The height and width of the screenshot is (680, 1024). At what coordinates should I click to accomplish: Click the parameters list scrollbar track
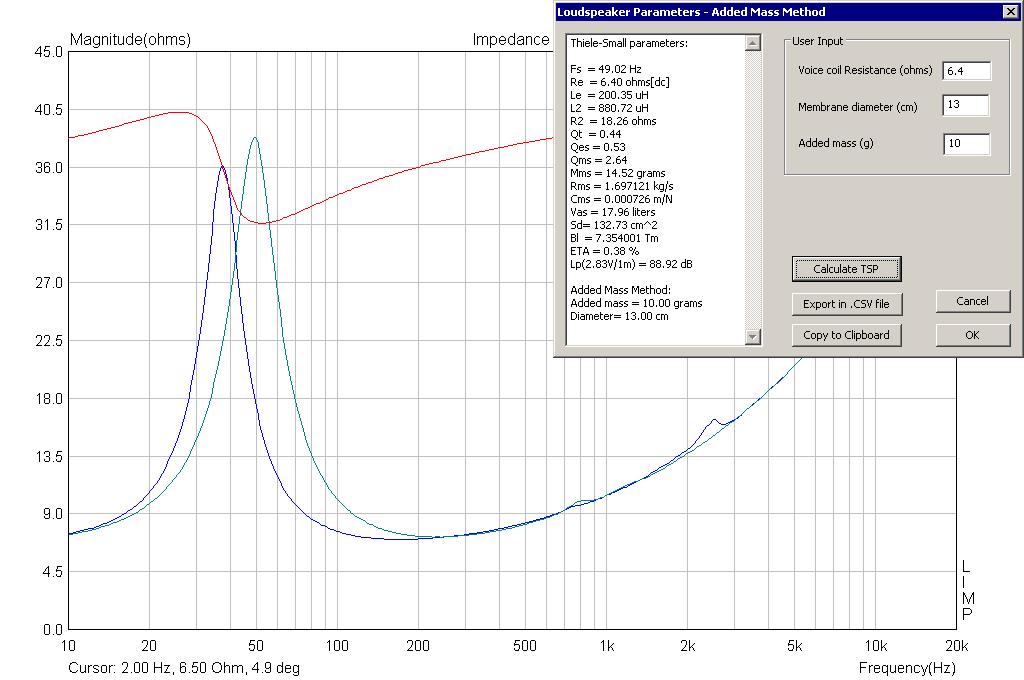point(753,189)
